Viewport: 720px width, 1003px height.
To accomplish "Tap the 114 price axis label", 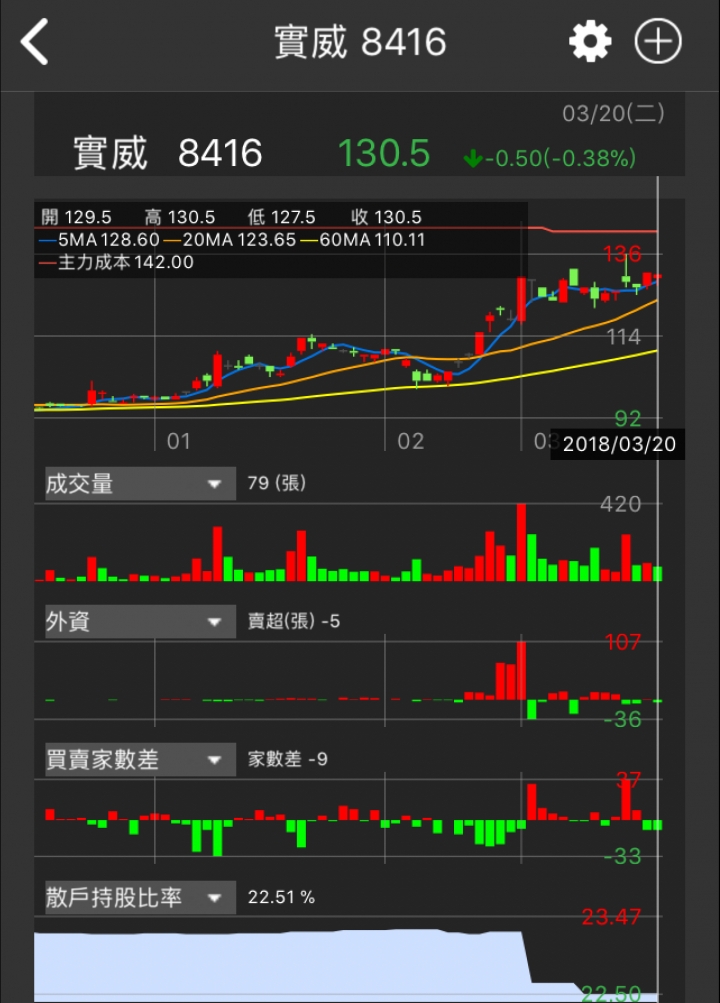I will pyautogui.click(x=623, y=336).
